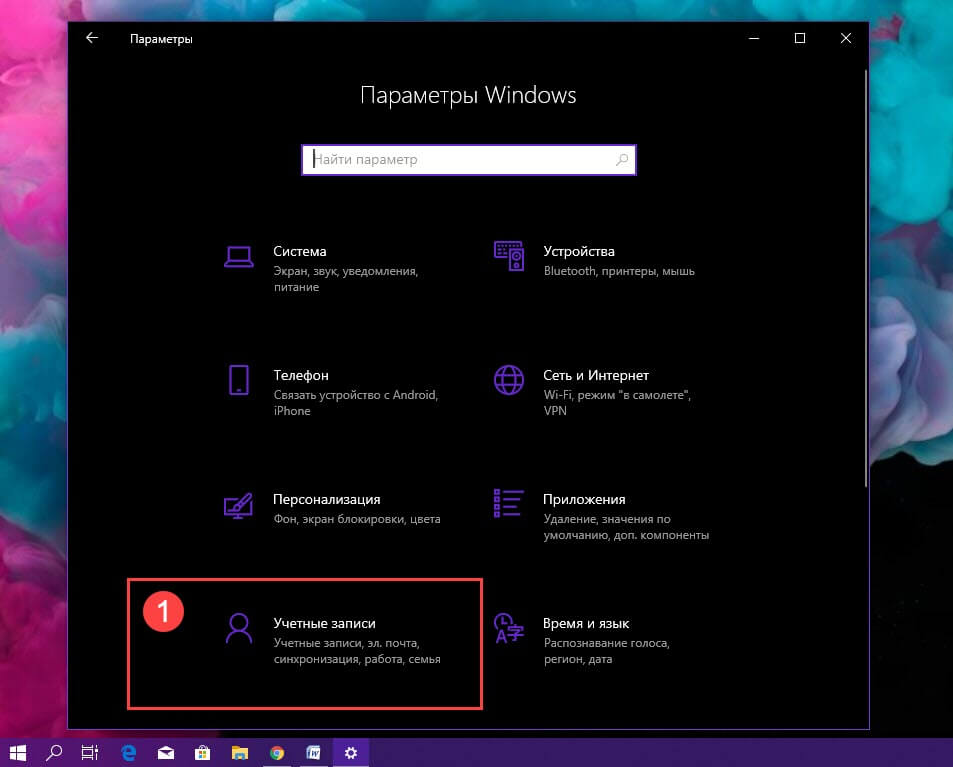Open the Word-like app on the taskbar

pos(313,753)
